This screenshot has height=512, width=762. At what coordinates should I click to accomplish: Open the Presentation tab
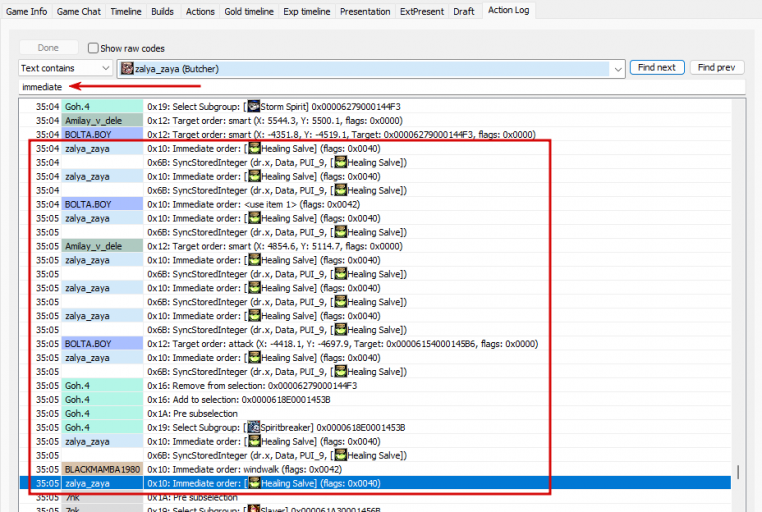click(x=365, y=11)
